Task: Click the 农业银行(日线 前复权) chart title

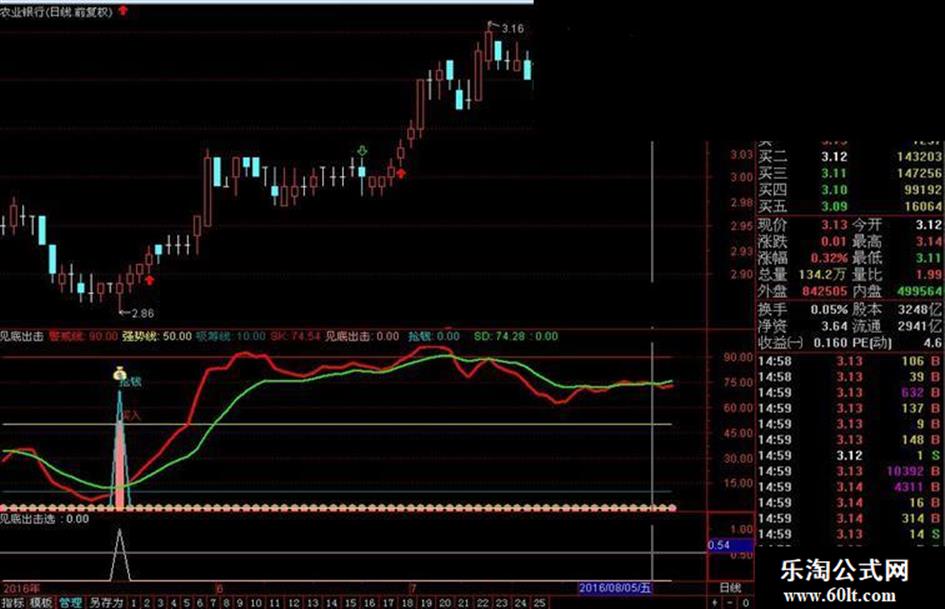Action: [x=56, y=11]
